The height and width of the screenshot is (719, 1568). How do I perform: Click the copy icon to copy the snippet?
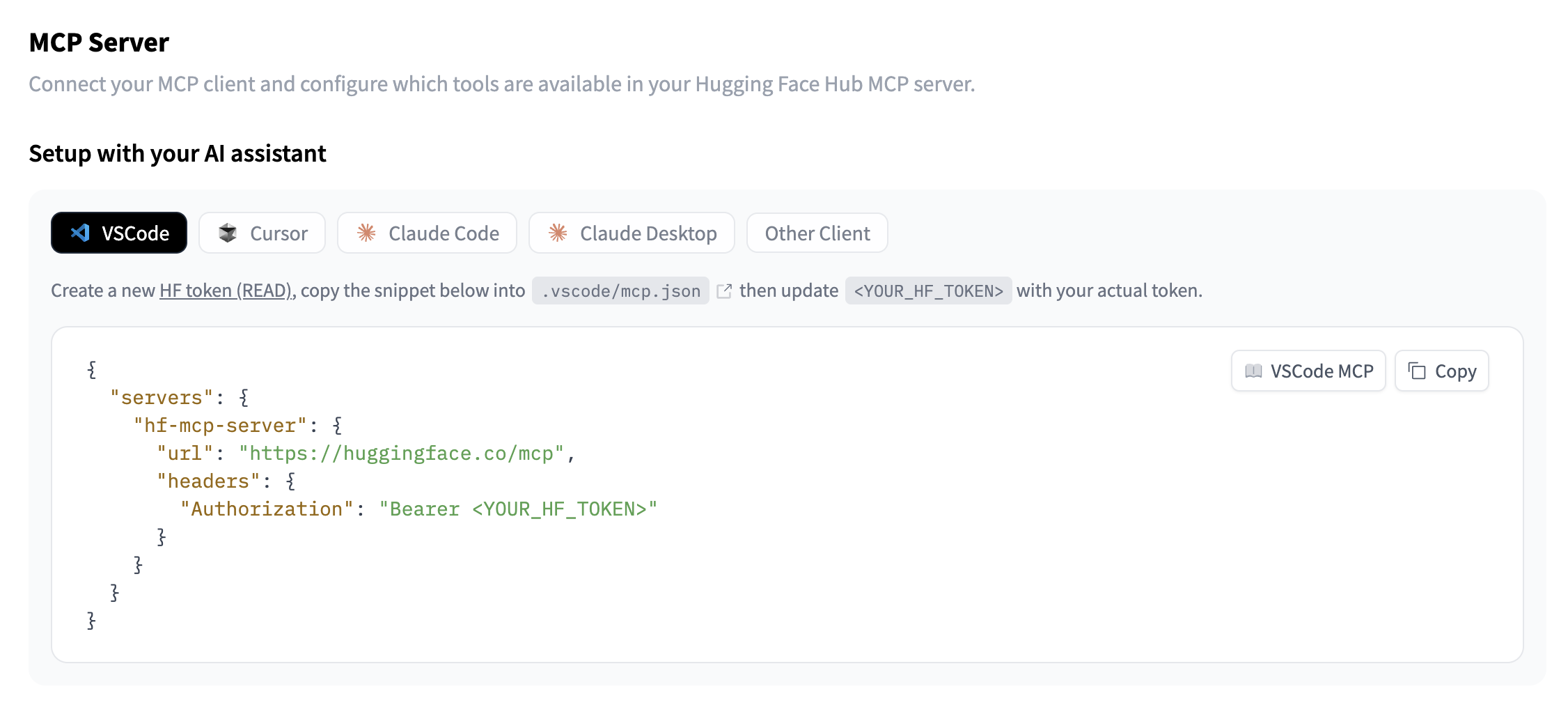click(1417, 371)
